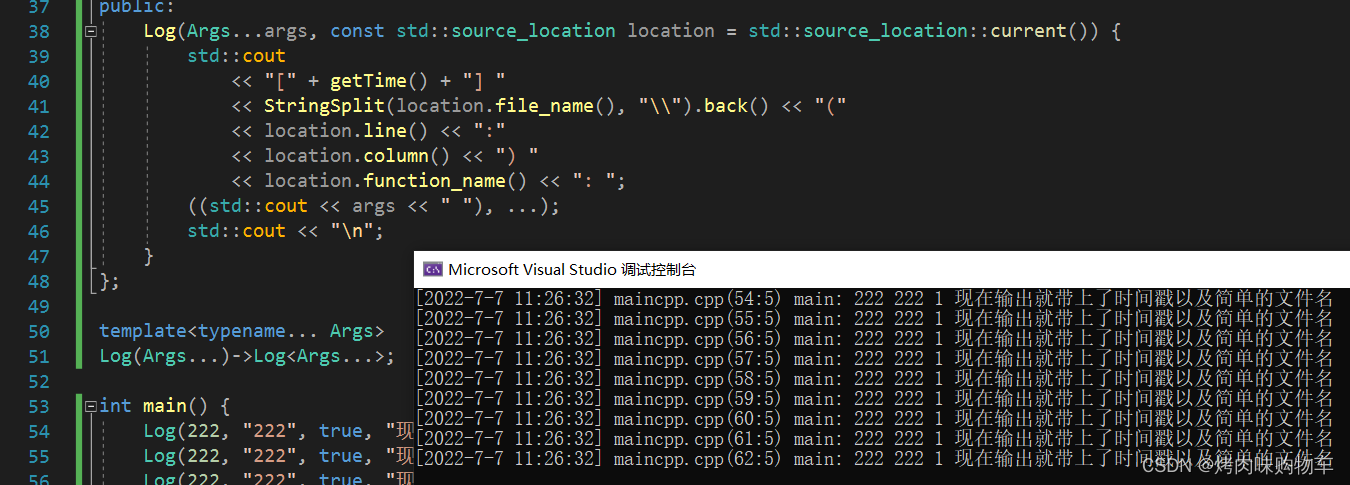Click function_name() on line 44

point(446,181)
